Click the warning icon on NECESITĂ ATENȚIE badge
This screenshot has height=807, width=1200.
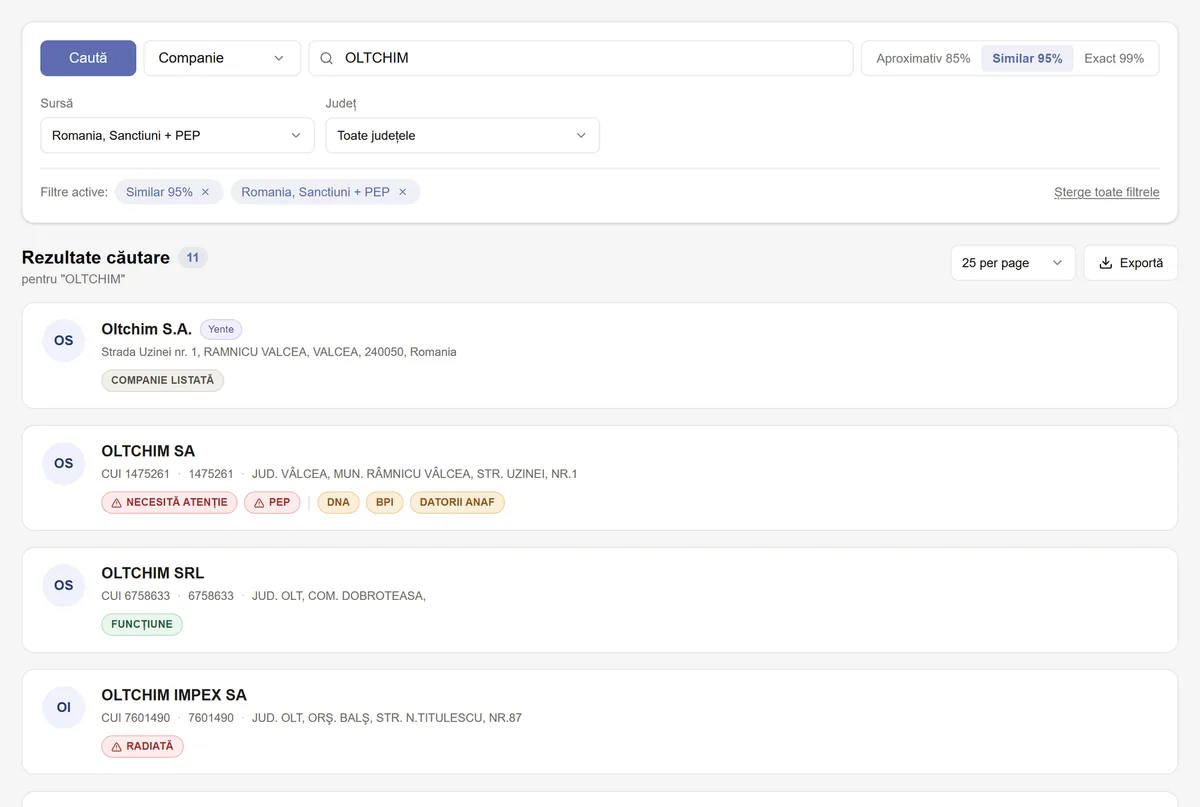pos(117,502)
